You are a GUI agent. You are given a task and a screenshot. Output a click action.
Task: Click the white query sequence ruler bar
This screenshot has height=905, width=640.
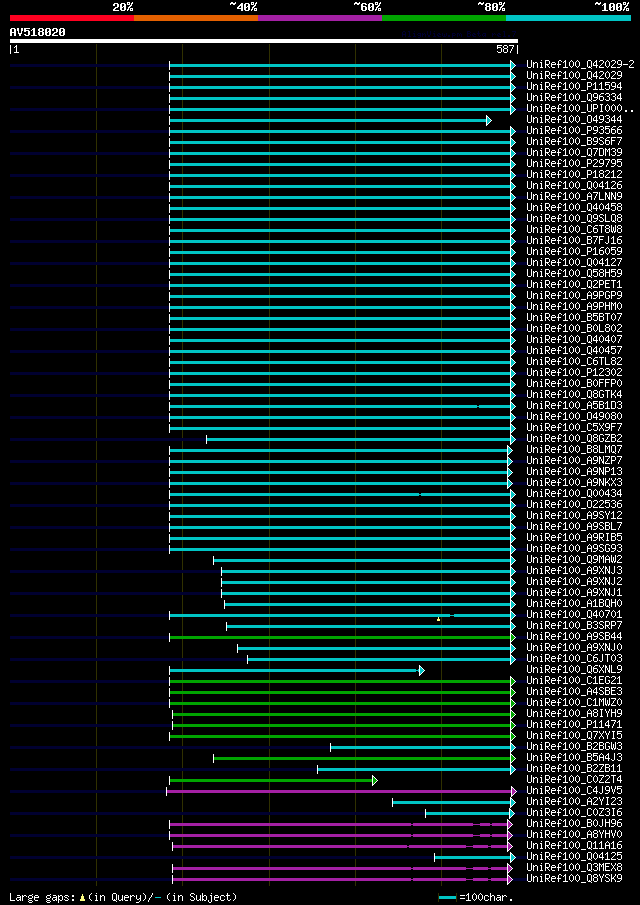click(264, 41)
